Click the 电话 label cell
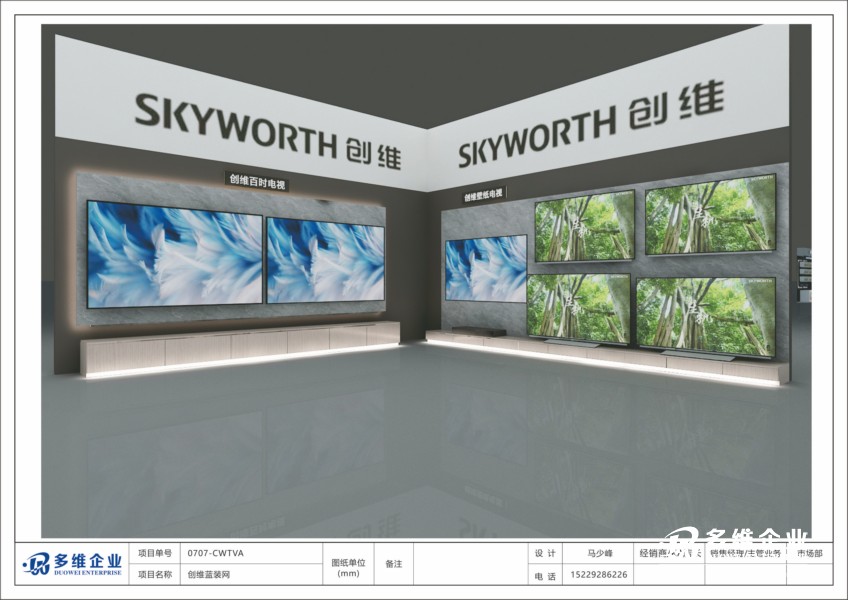The image size is (848, 600). pos(545,576)
